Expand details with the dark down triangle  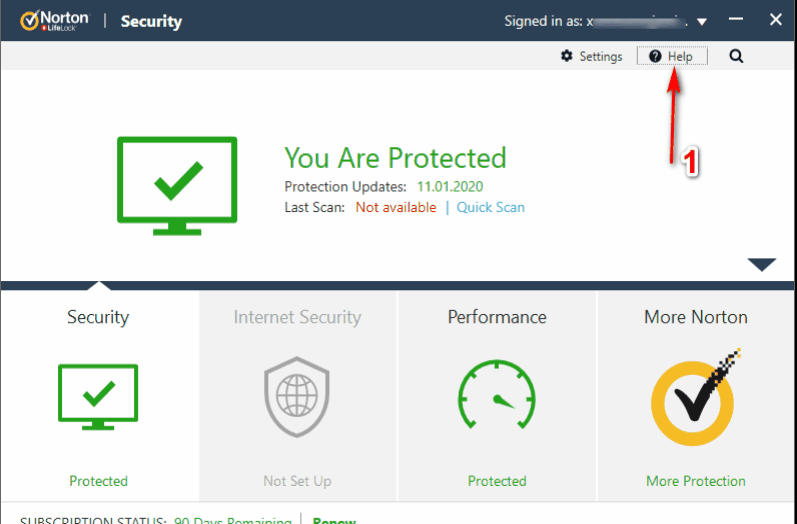(x=761, y=264)
